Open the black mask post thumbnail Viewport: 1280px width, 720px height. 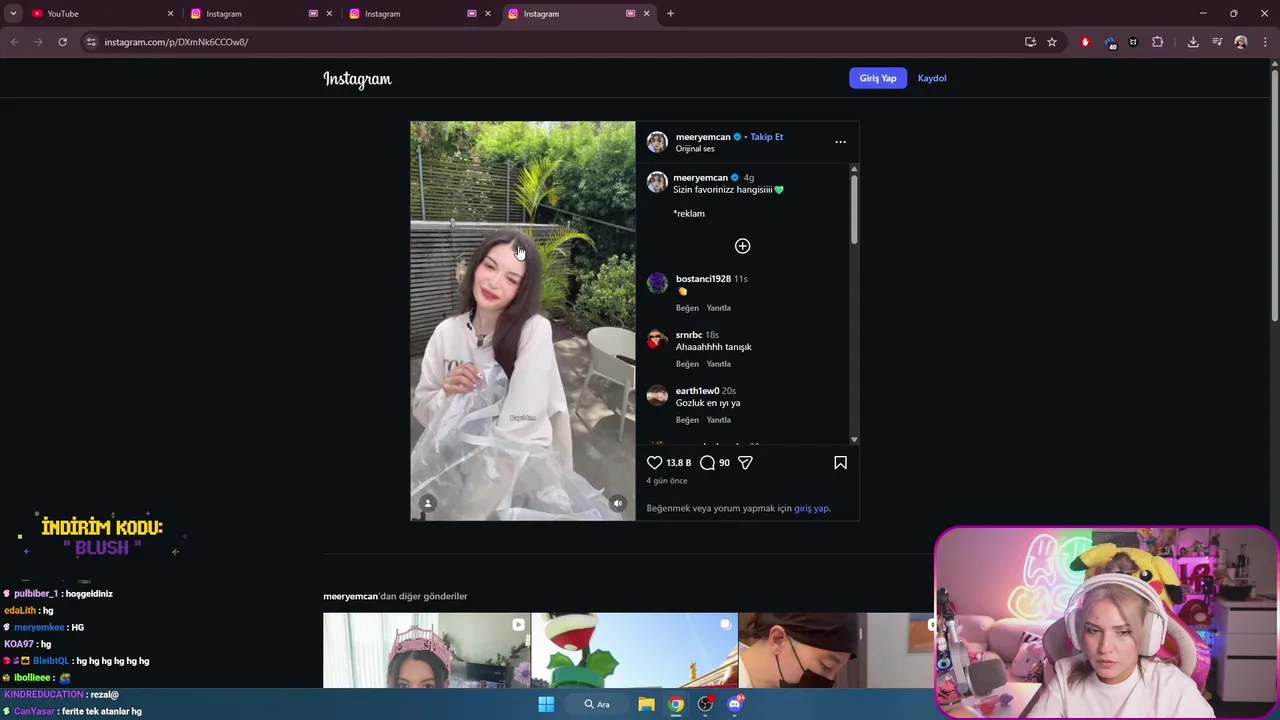836,650
